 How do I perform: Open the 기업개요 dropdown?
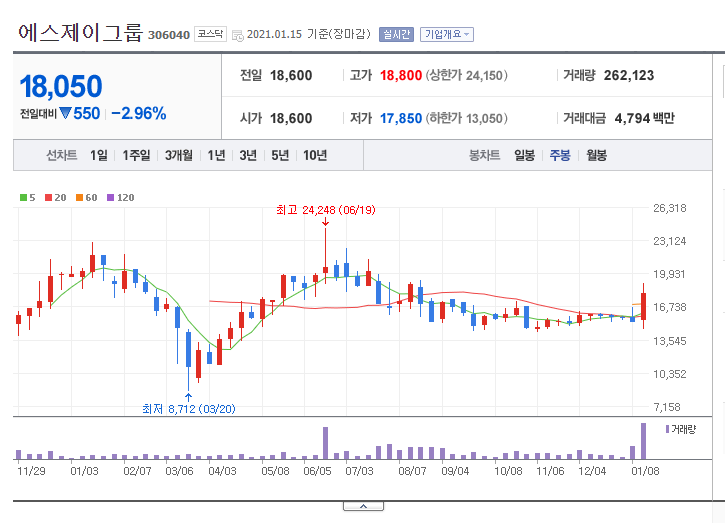(447, 34)
